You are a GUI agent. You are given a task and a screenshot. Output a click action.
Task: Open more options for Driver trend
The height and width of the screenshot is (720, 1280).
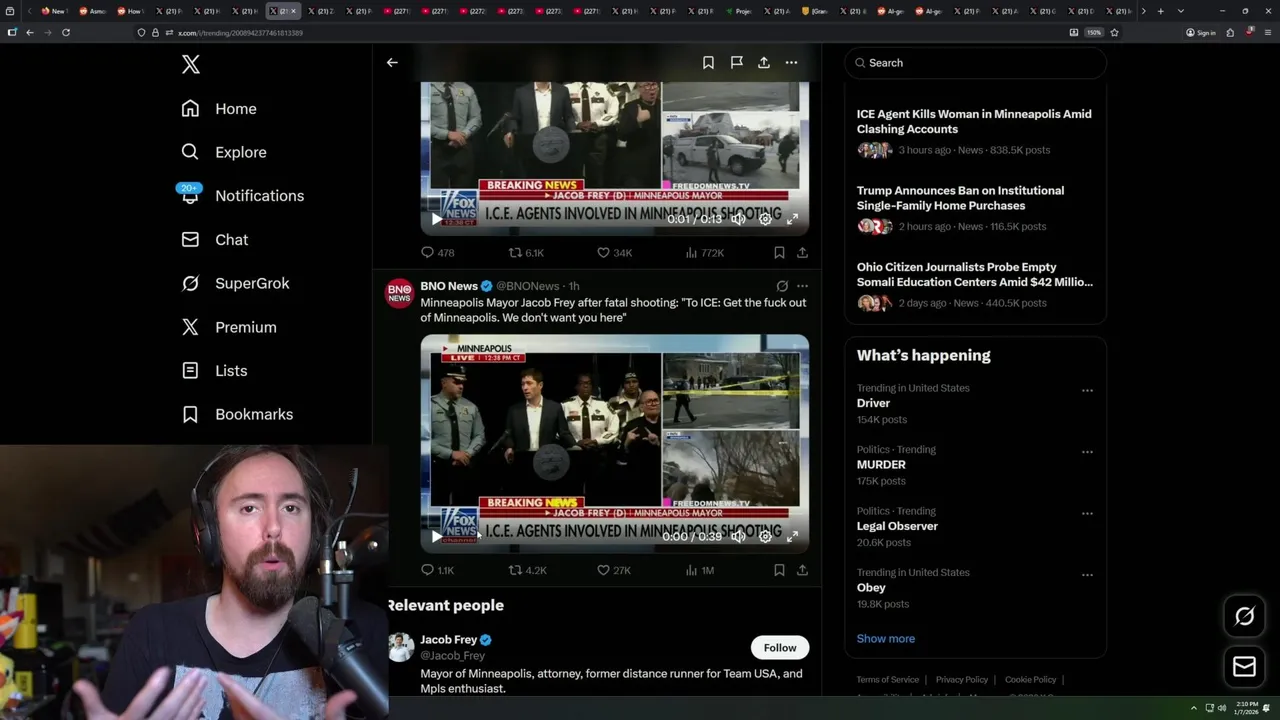(1087, 391)
